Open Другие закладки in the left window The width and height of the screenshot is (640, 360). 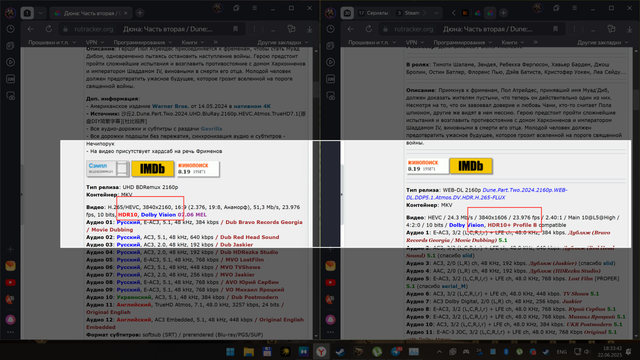(x=282, y=42)
